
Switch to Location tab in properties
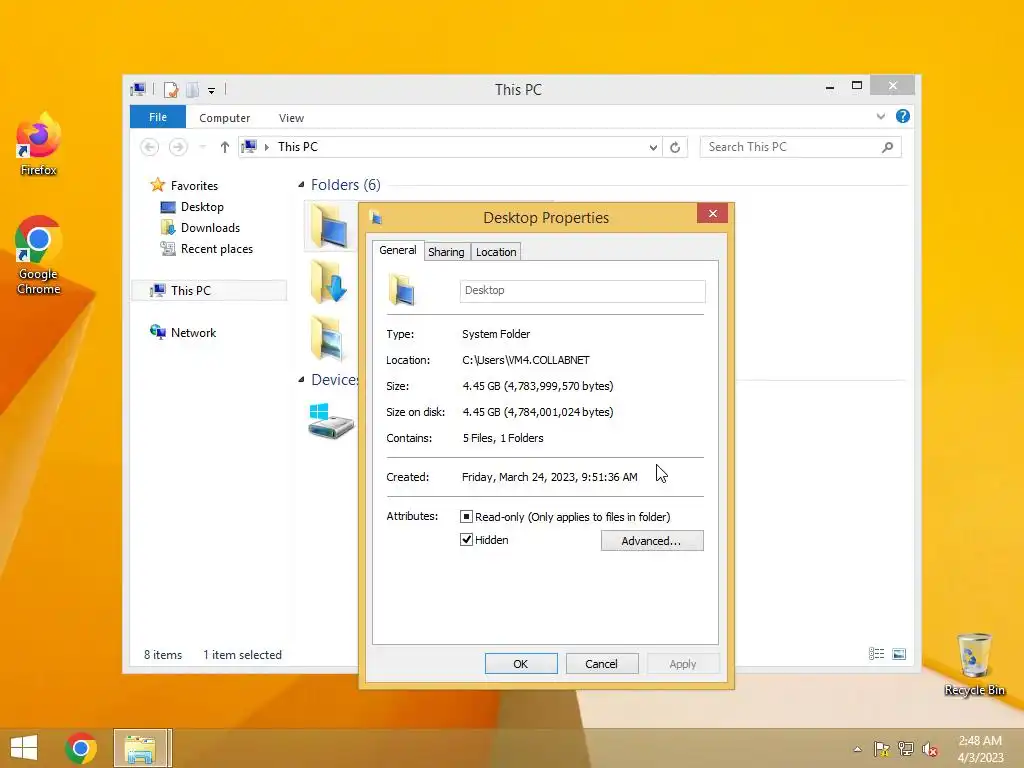[496, 252]
